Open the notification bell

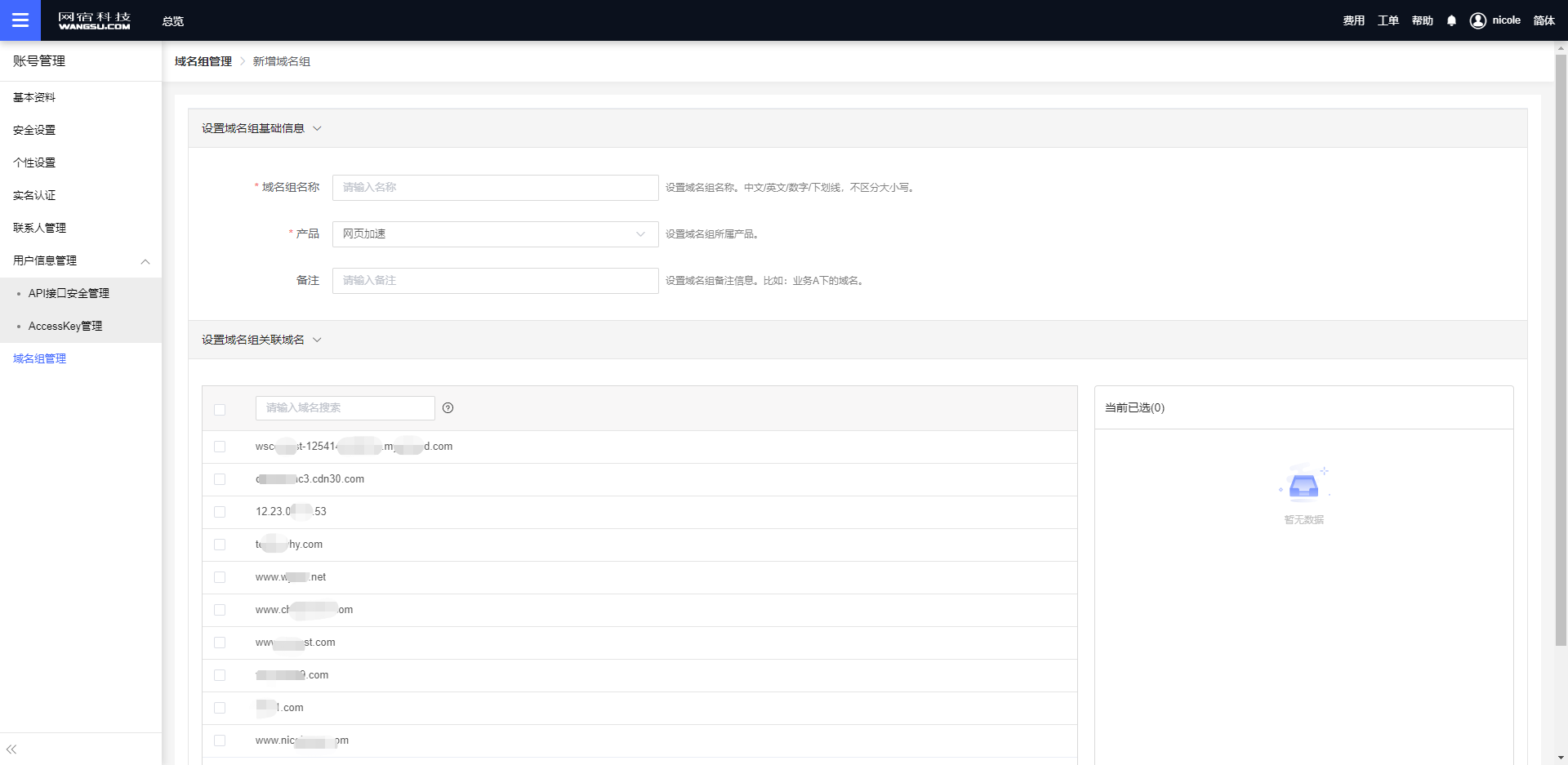tap(1451, 20)
